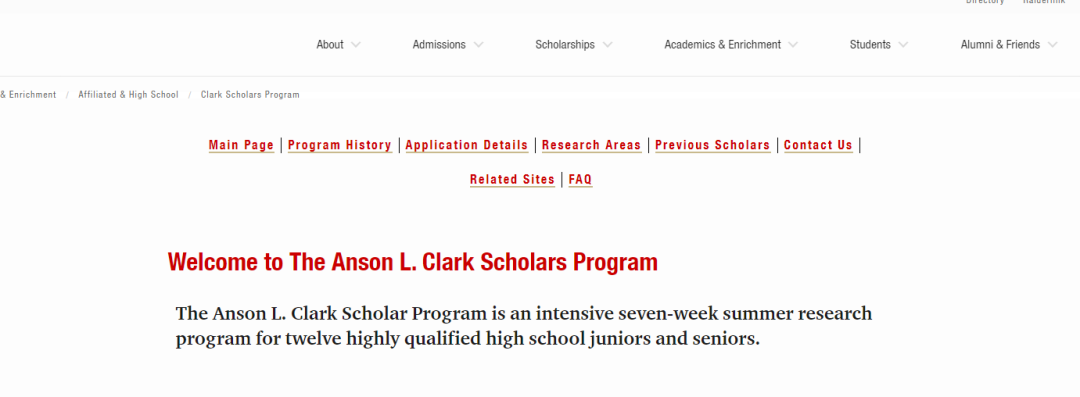Viewport: 1080px width, 397px height.
Task: Open the Directory link at top
Action: 985,2
